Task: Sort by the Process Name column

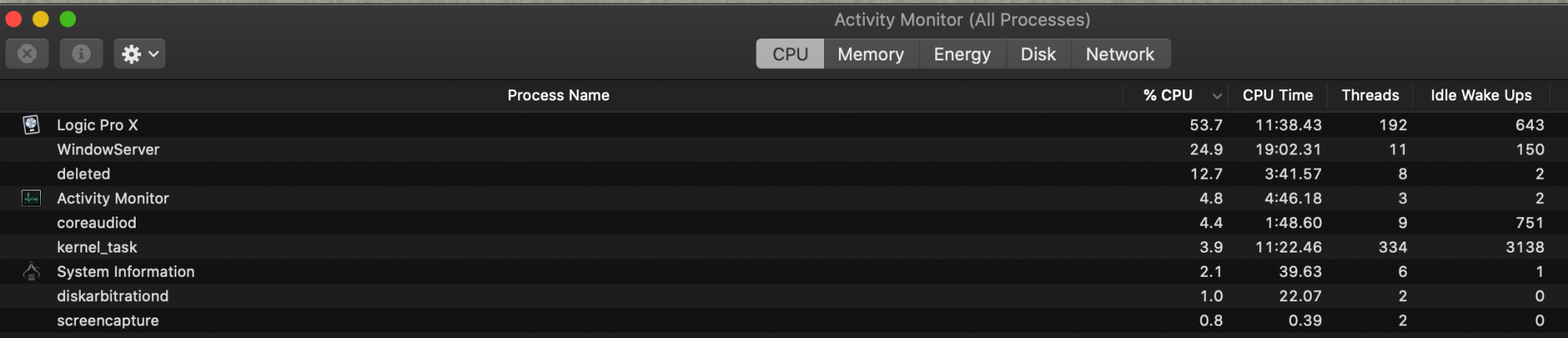Action: (x=557, y=96)
